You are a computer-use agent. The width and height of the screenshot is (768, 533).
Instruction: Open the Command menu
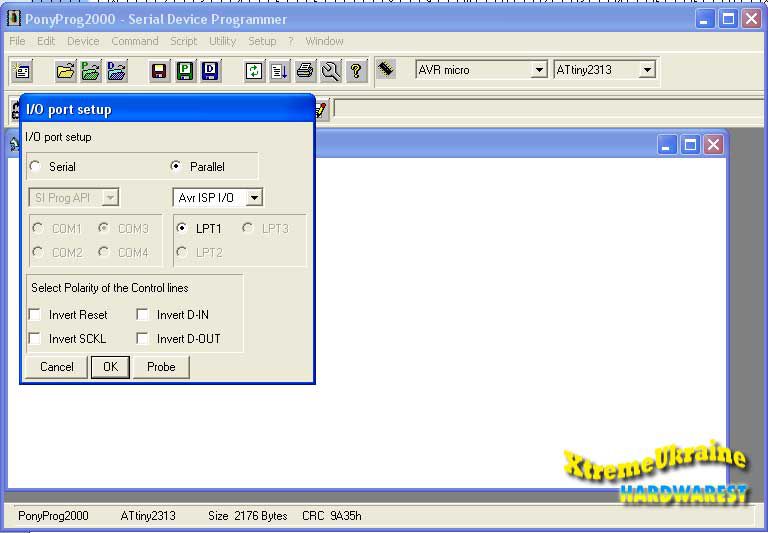[134, 41]
